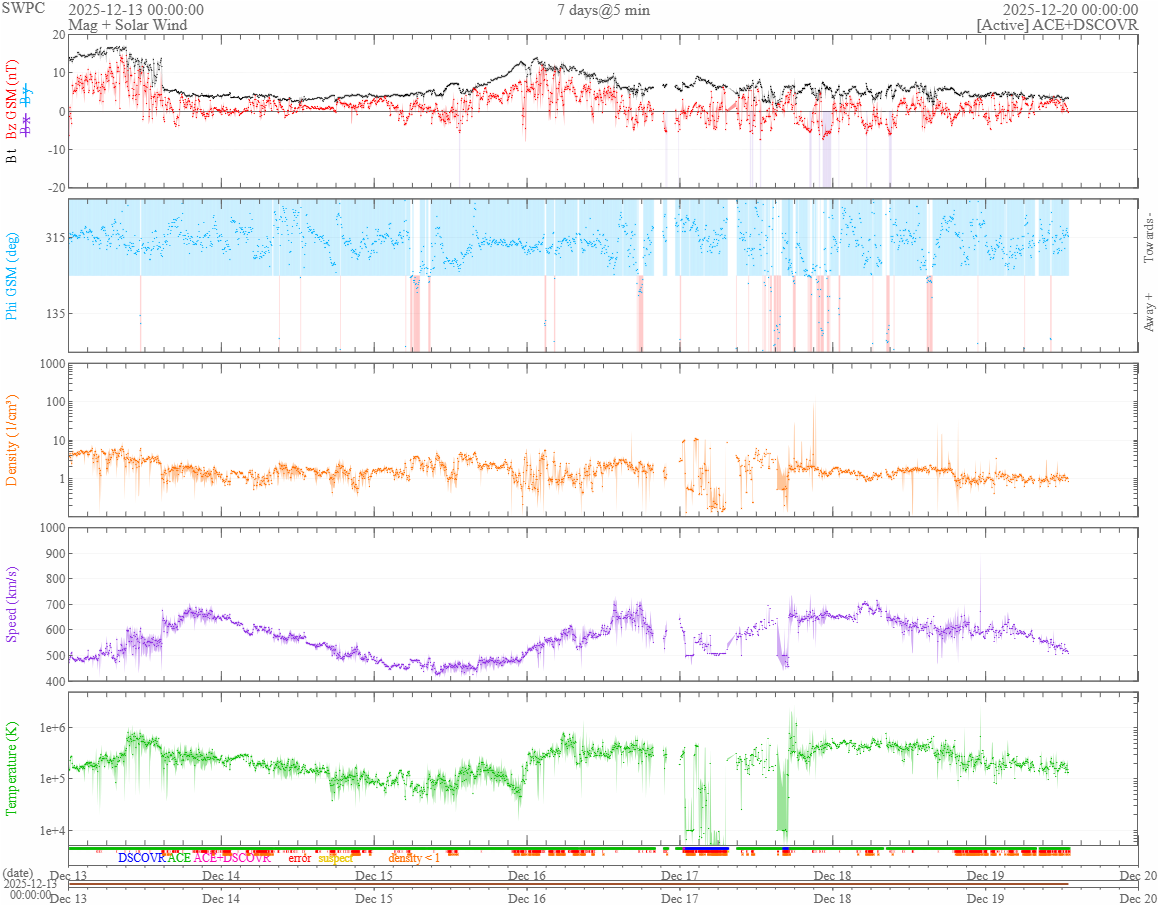Click the purple 'Speed (km/s)' axis label
The image size is (1158, 905).
click(12, 604)
